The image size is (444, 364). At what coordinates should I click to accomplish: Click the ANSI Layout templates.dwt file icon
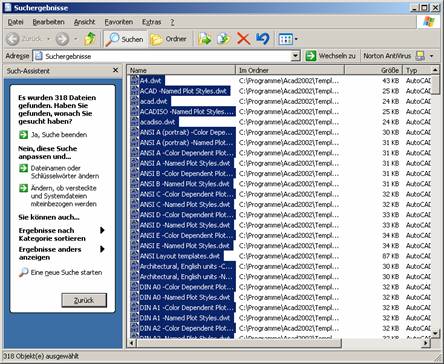[134, 256]
